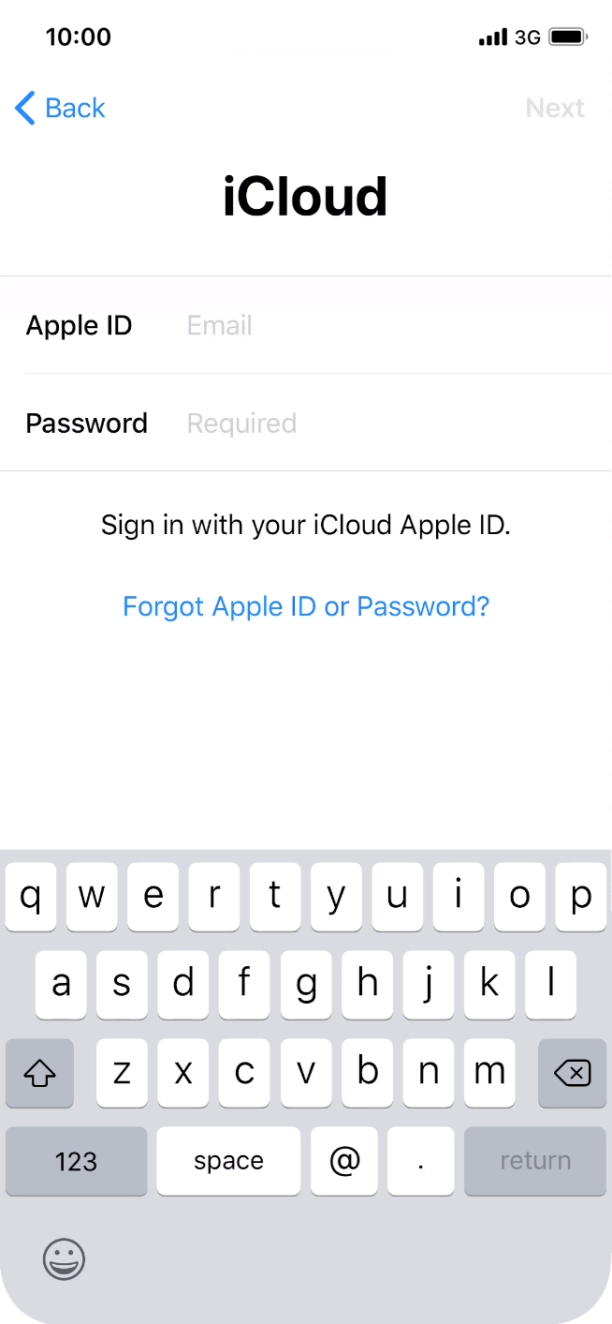Tap the return key
612x1324 pixels.
click(x=535, y=1161)
